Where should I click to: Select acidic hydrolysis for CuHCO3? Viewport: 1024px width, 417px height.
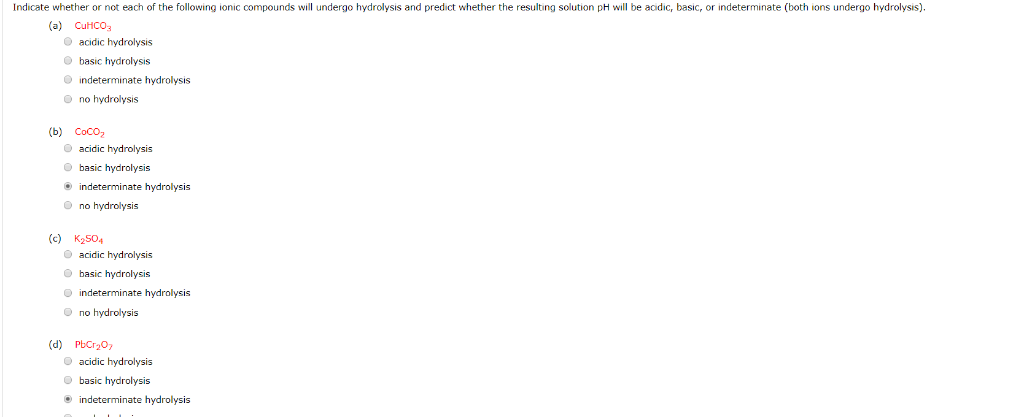tap(68, 42)
